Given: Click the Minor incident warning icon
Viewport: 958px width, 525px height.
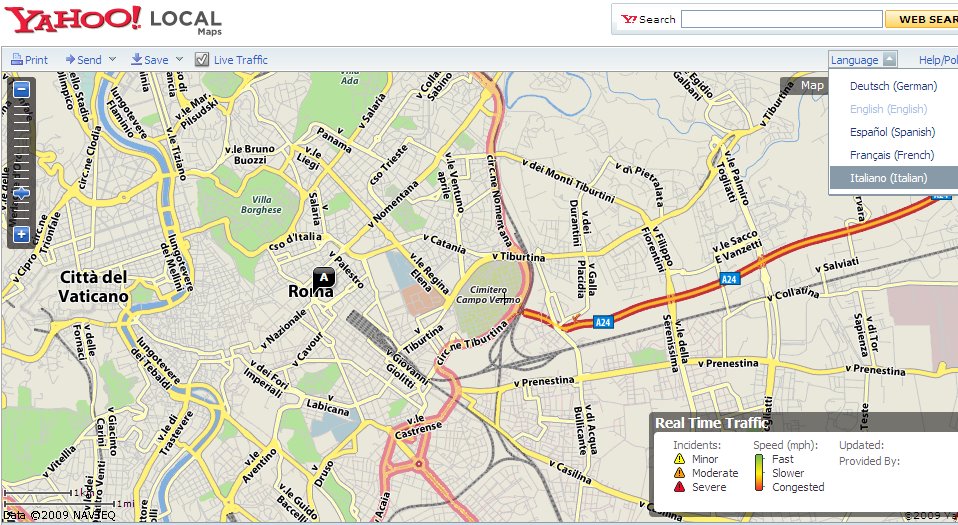Looking at the screenshot, I should (x=679, y=458).
